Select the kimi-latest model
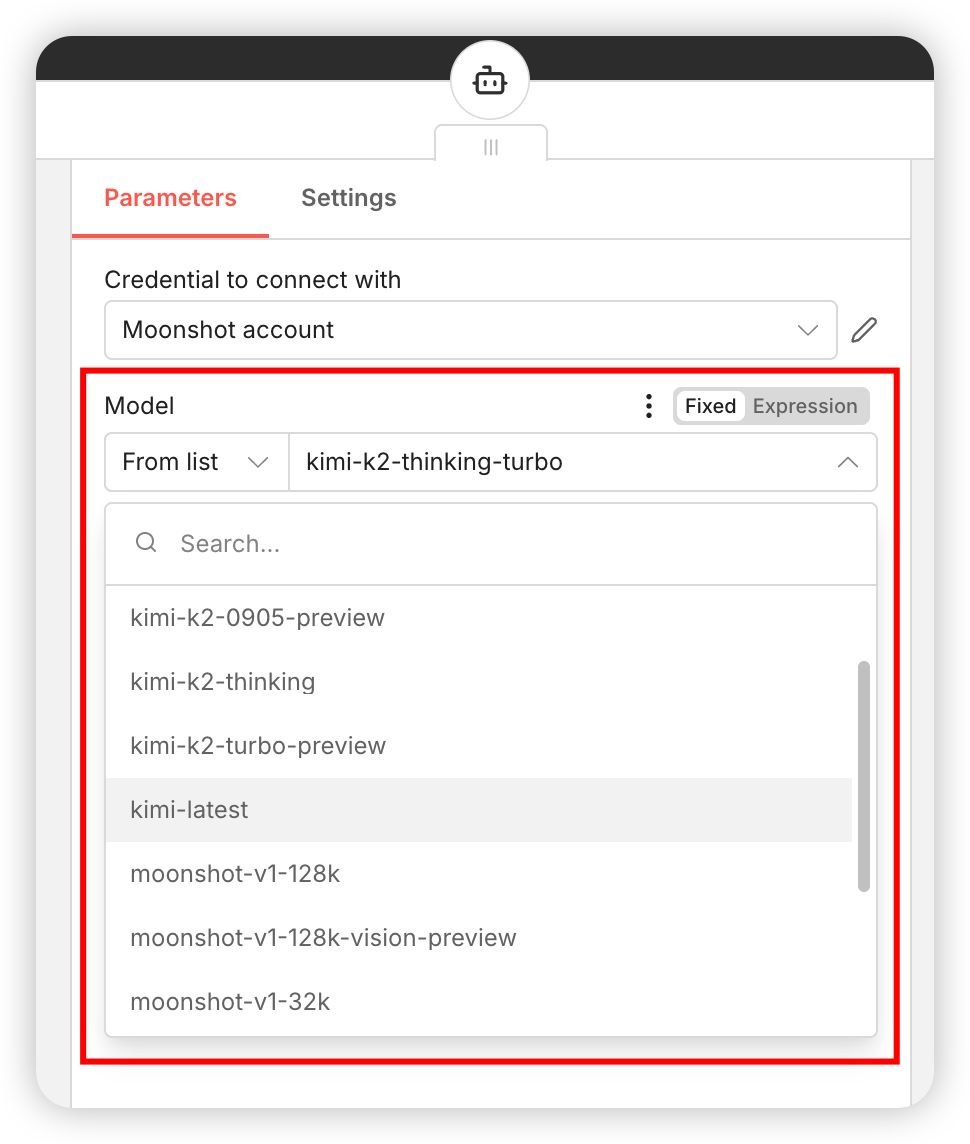The height and width of the screenshot is (1144, 970). 190,810
